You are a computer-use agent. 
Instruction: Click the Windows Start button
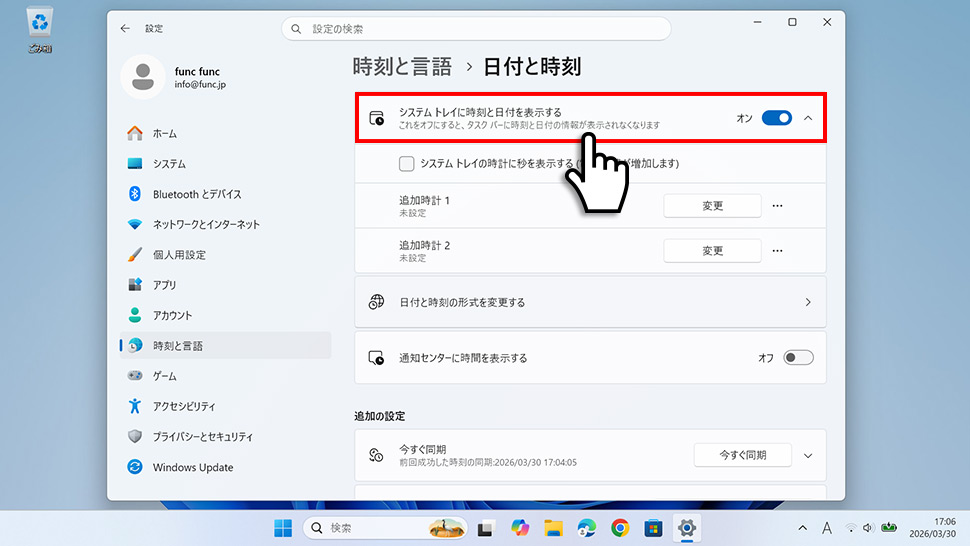[283, 527]
